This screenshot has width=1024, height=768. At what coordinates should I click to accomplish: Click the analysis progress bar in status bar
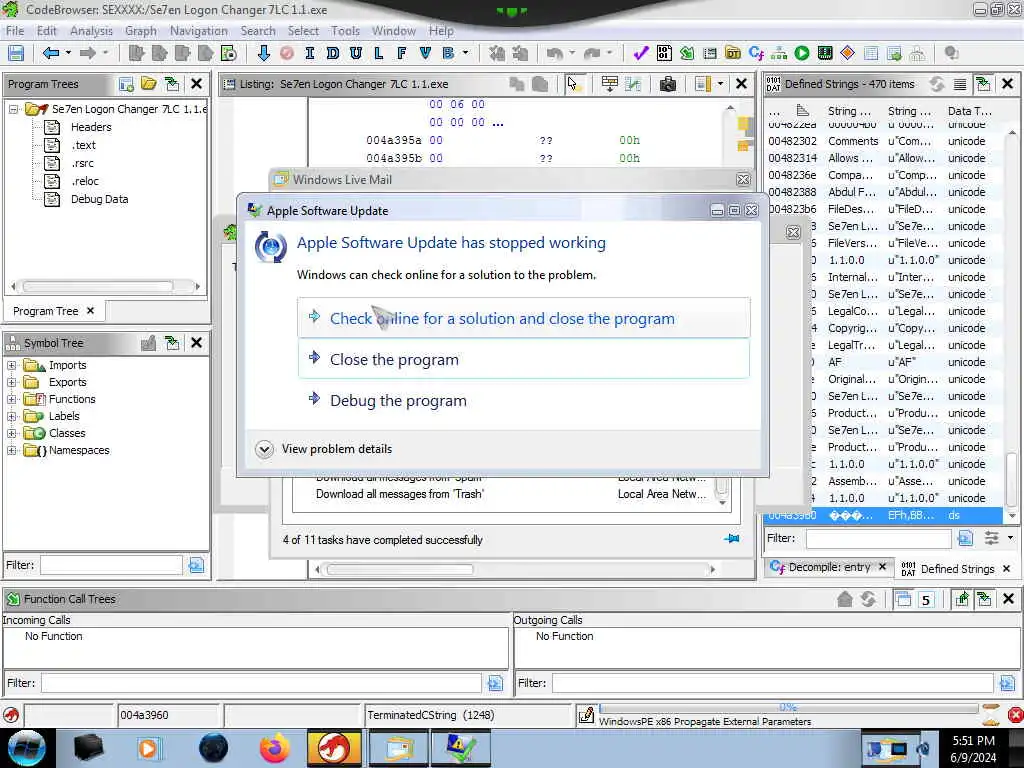(x=788, y=708)
